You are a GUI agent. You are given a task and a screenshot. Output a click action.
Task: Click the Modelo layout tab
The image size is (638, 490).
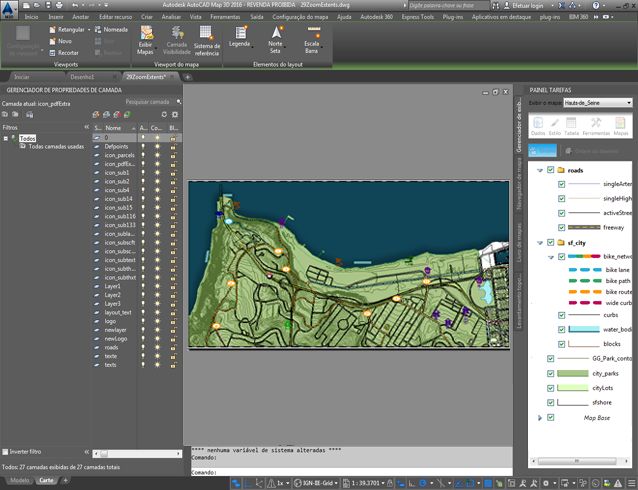click(19, 481)
